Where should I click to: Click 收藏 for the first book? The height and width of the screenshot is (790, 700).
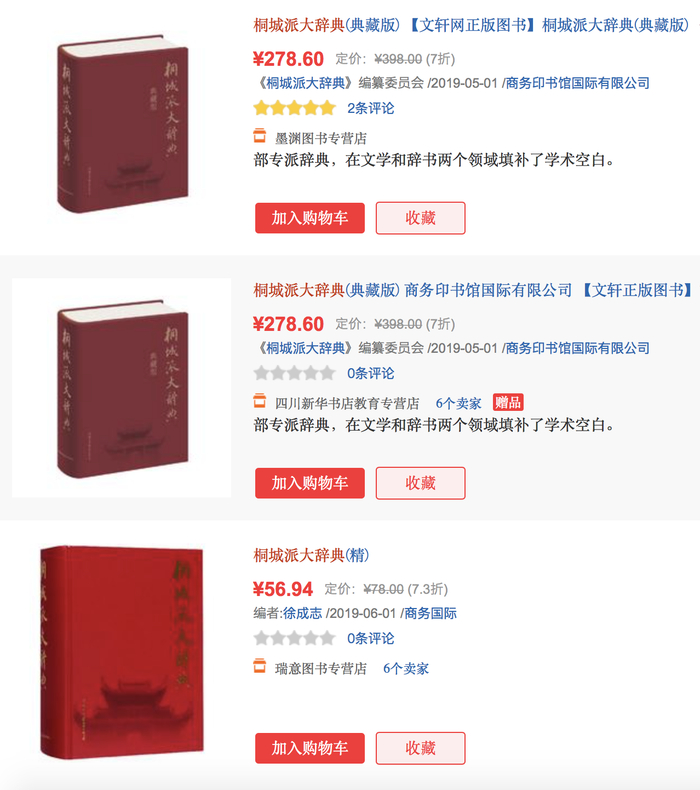point(420,218)
